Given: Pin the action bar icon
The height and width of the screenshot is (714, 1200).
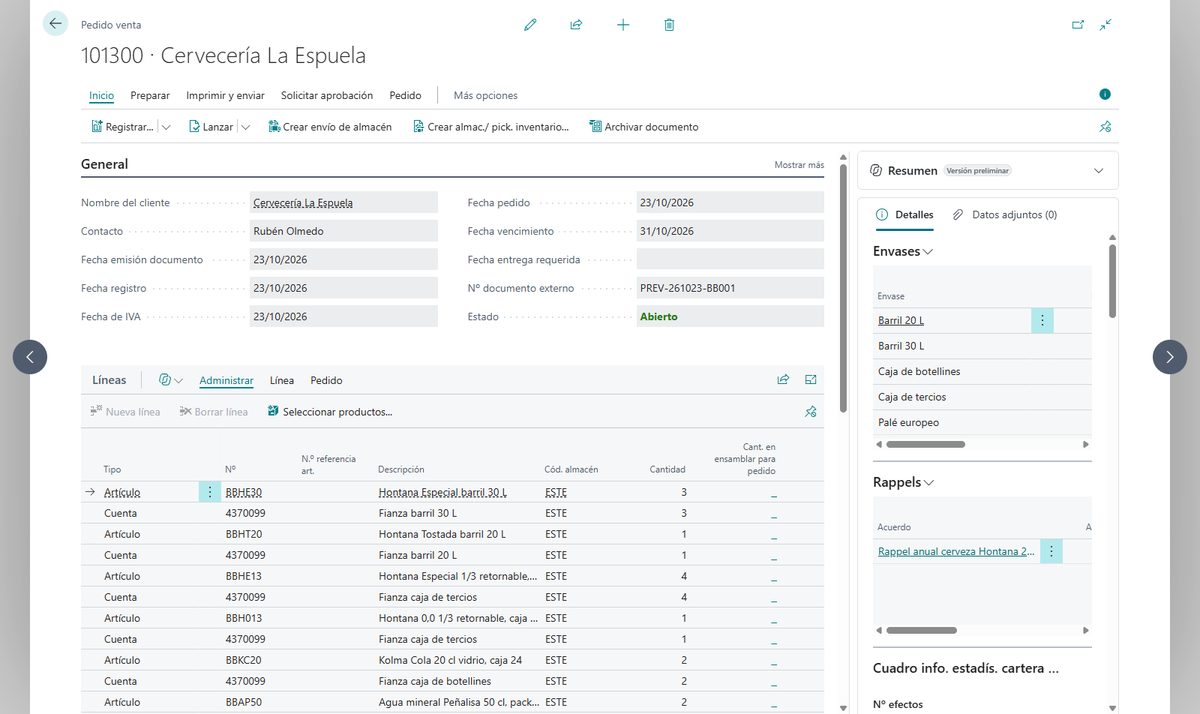Looking at the screenshot, I should 1105,127.
